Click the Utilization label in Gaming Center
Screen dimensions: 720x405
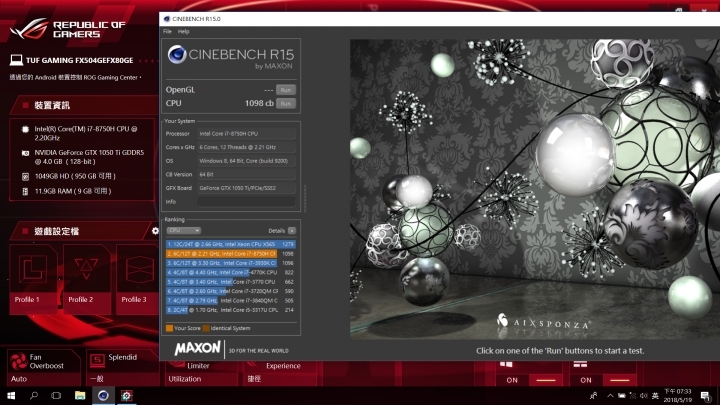[185, 379]
